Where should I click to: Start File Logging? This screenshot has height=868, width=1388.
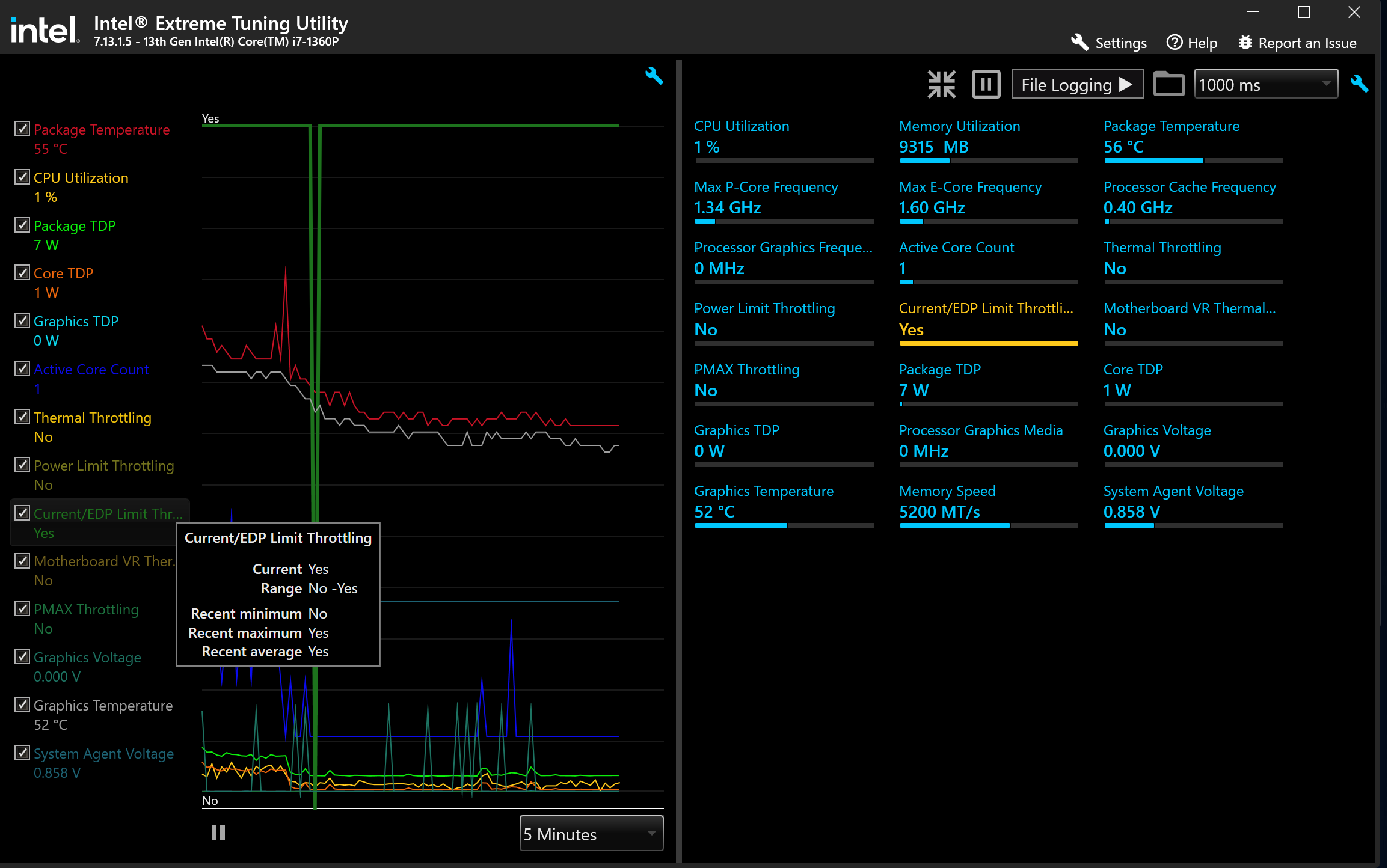1077,84
